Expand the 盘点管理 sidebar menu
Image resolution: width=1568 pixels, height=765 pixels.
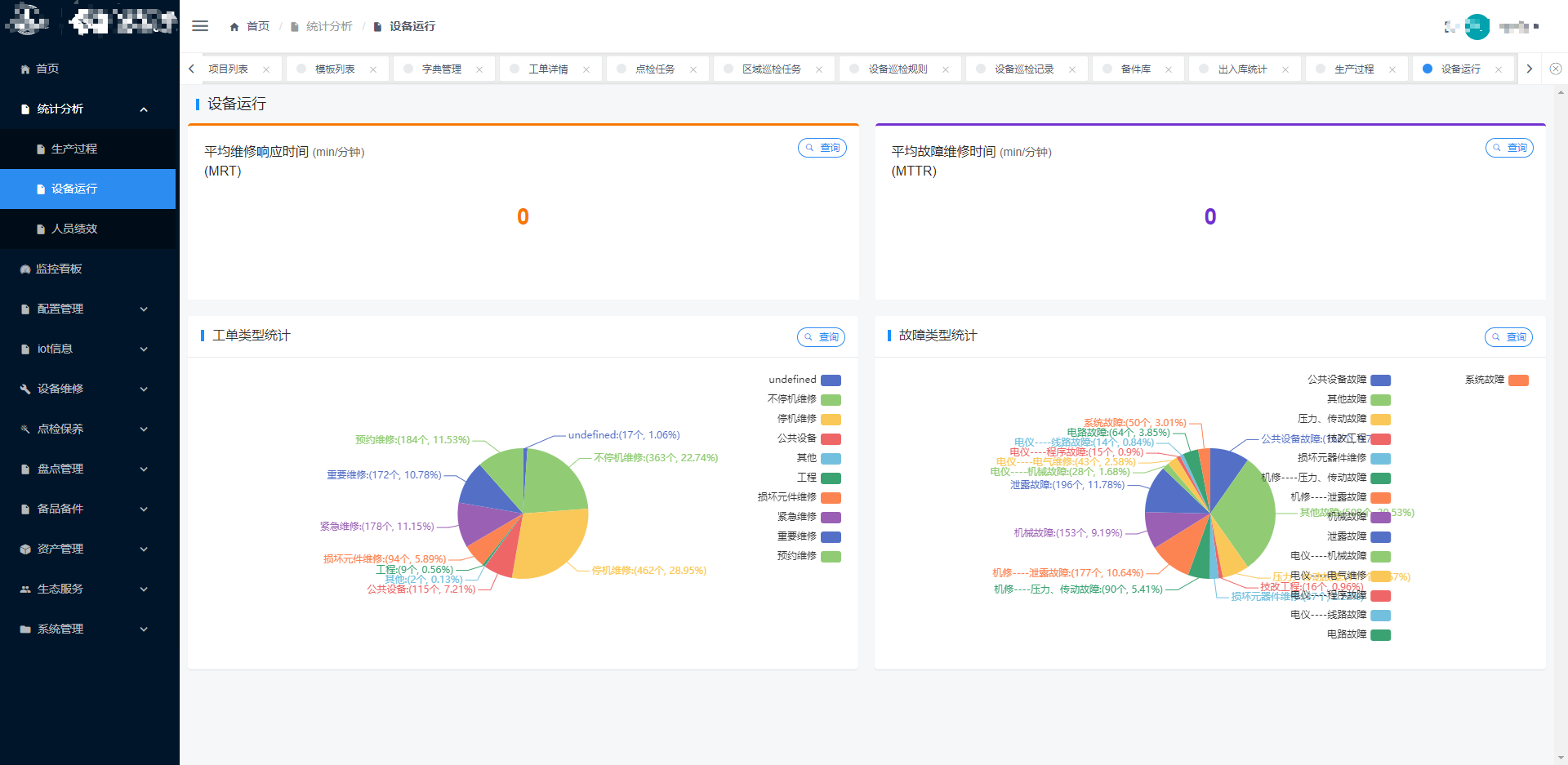[x=88, y=469]
